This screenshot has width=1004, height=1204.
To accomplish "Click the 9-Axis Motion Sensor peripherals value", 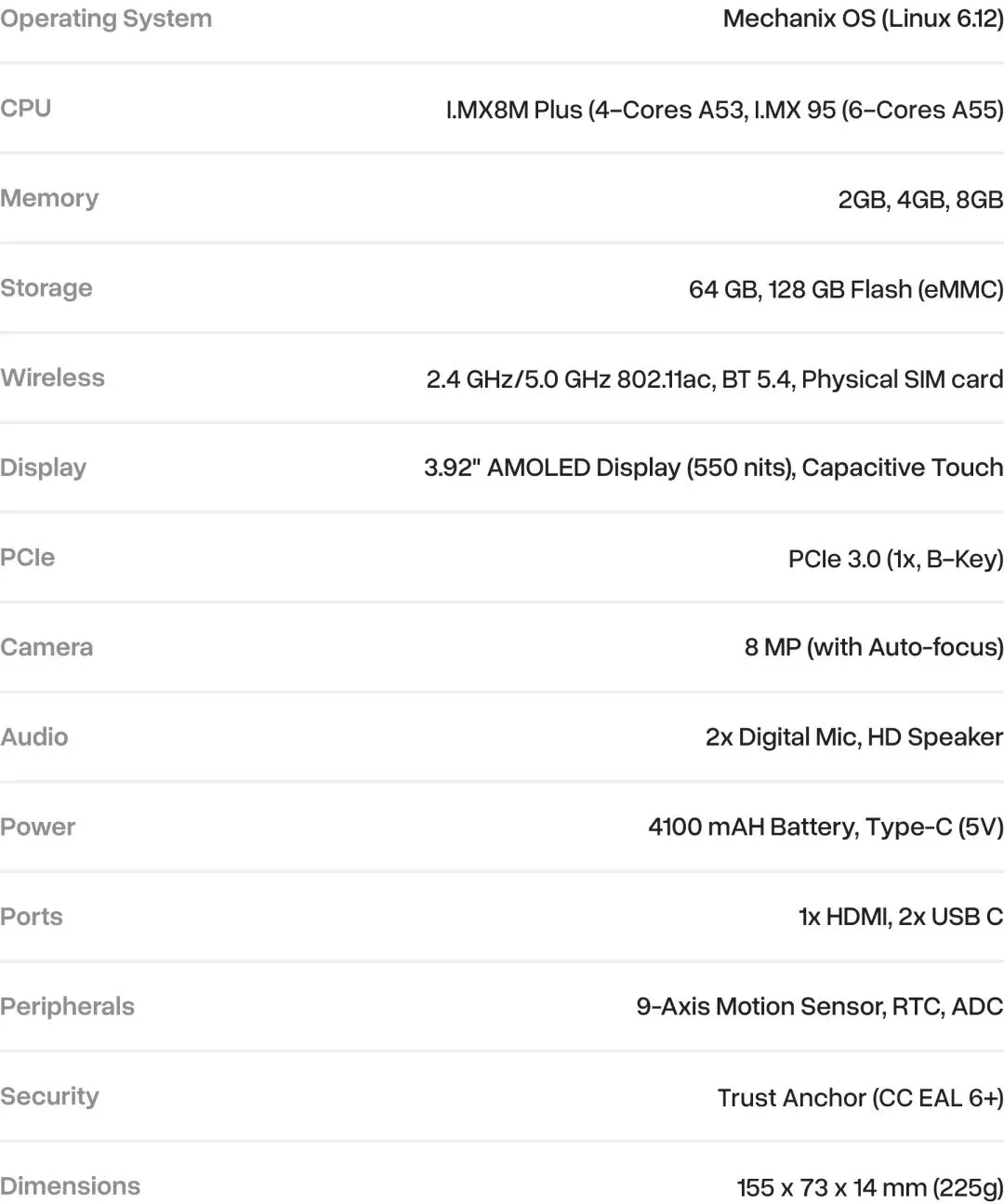I will click(819, 1006).
